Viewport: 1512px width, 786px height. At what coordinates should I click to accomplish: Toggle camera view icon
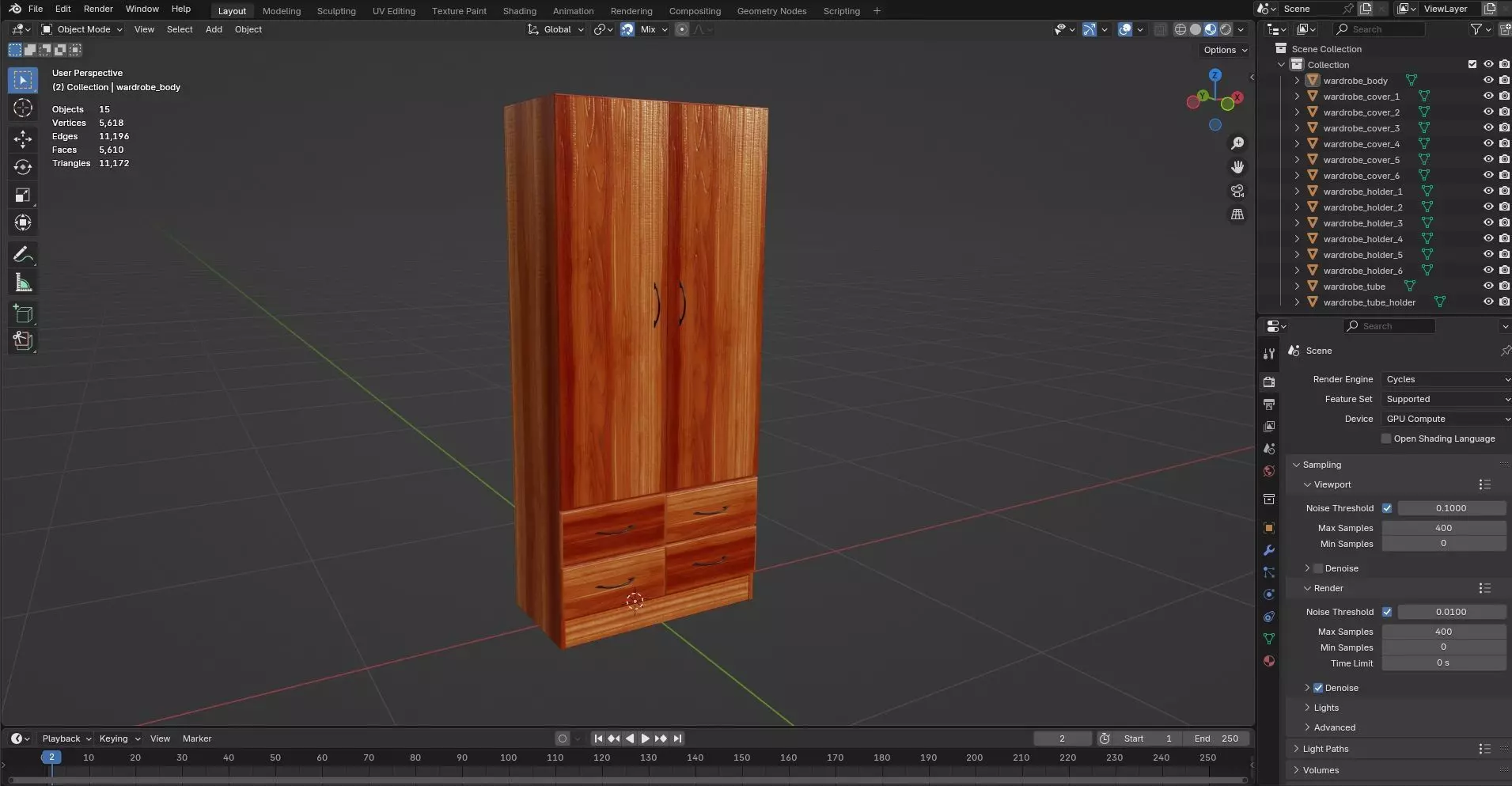1237,191
